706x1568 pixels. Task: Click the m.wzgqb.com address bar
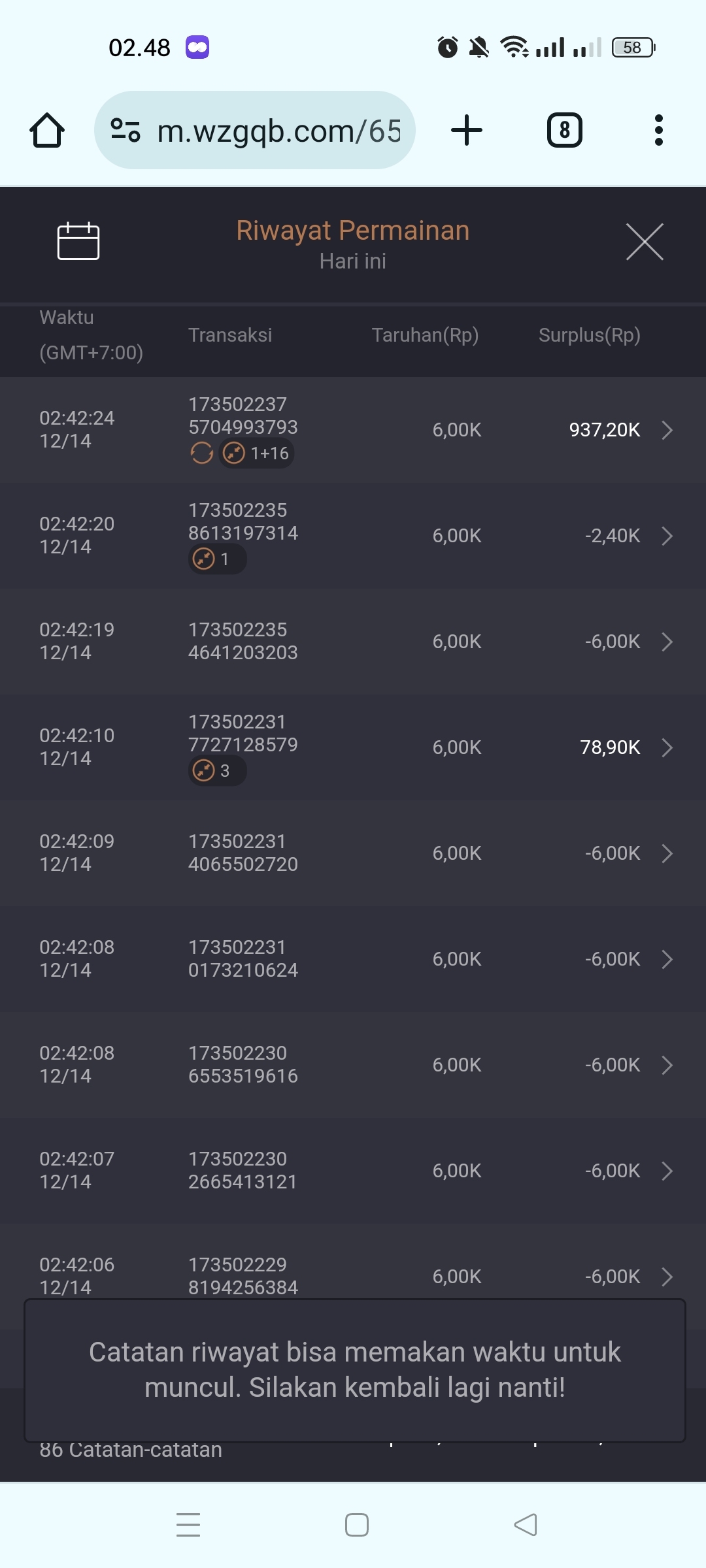tap(278, 131)
